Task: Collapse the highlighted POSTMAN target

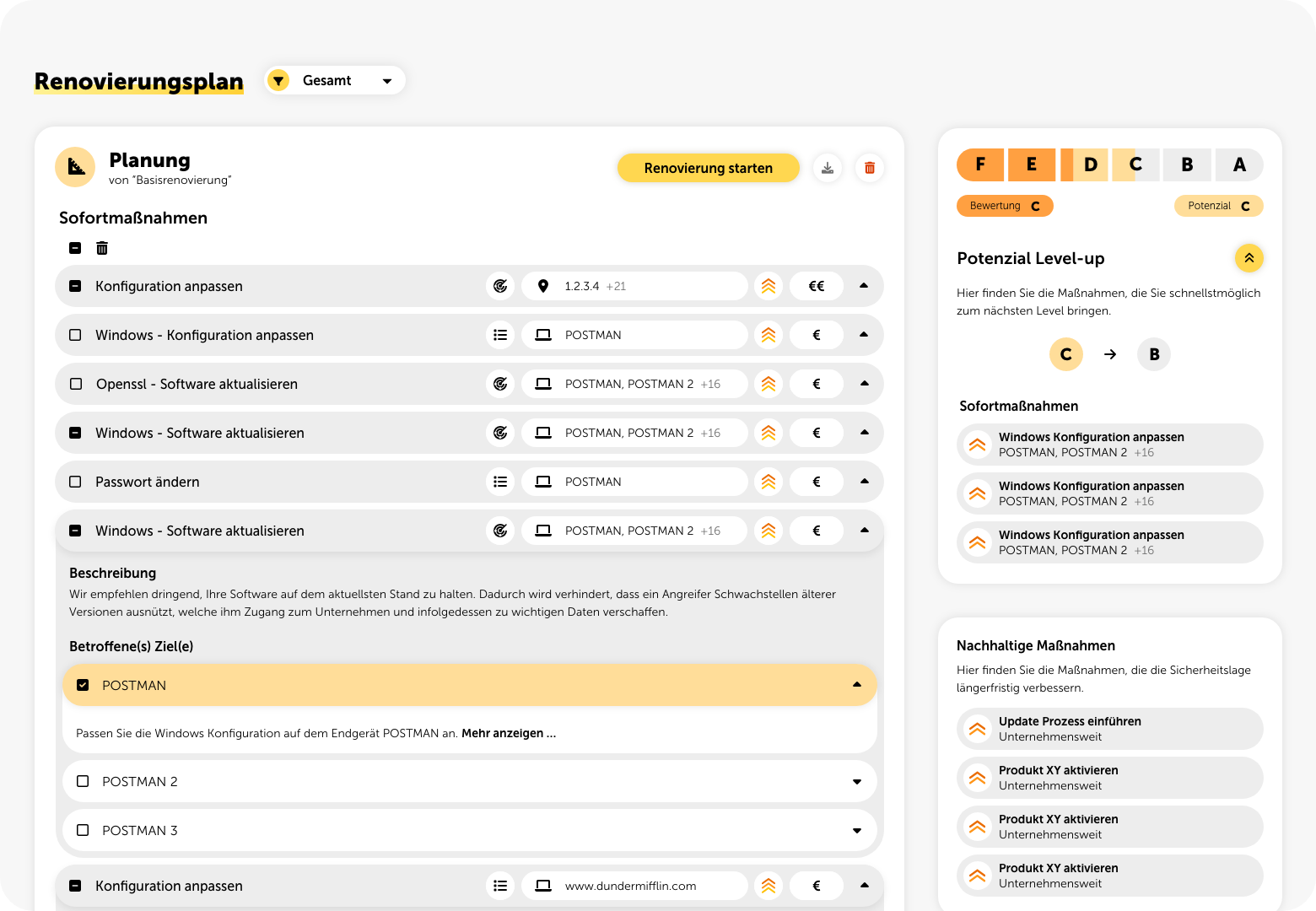Action: pyautogui.click(x=857, y=684)
